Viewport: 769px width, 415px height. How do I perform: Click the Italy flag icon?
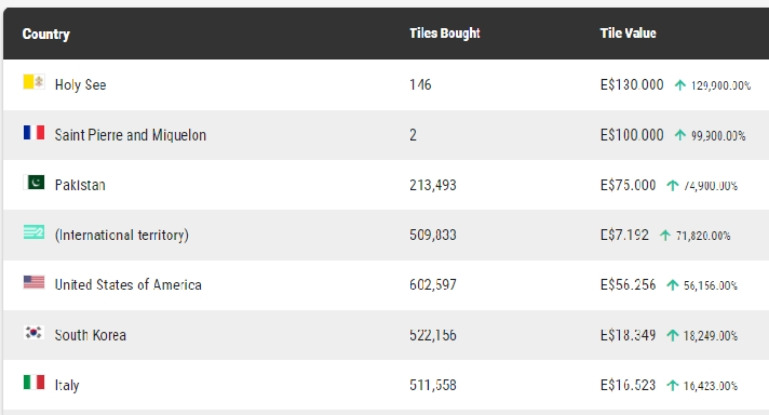click(x=34, y=382)
